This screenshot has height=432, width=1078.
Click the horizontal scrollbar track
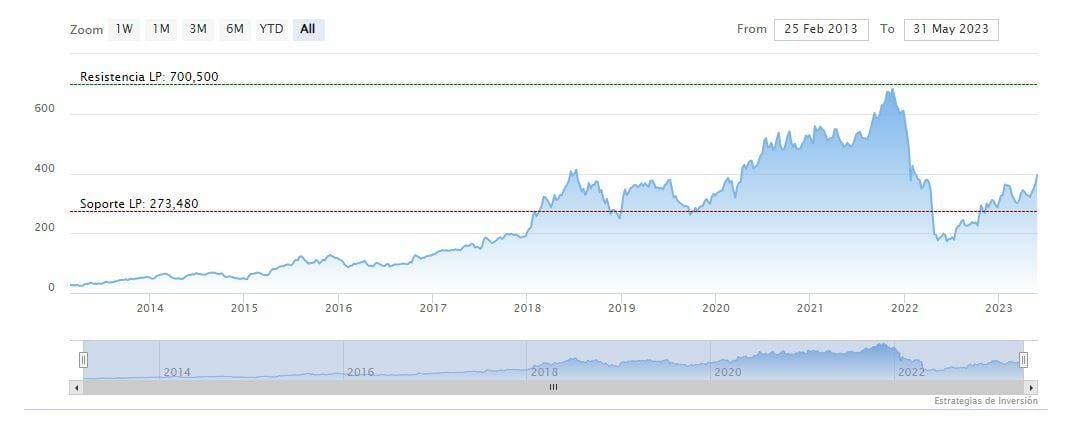coord(300,387)
